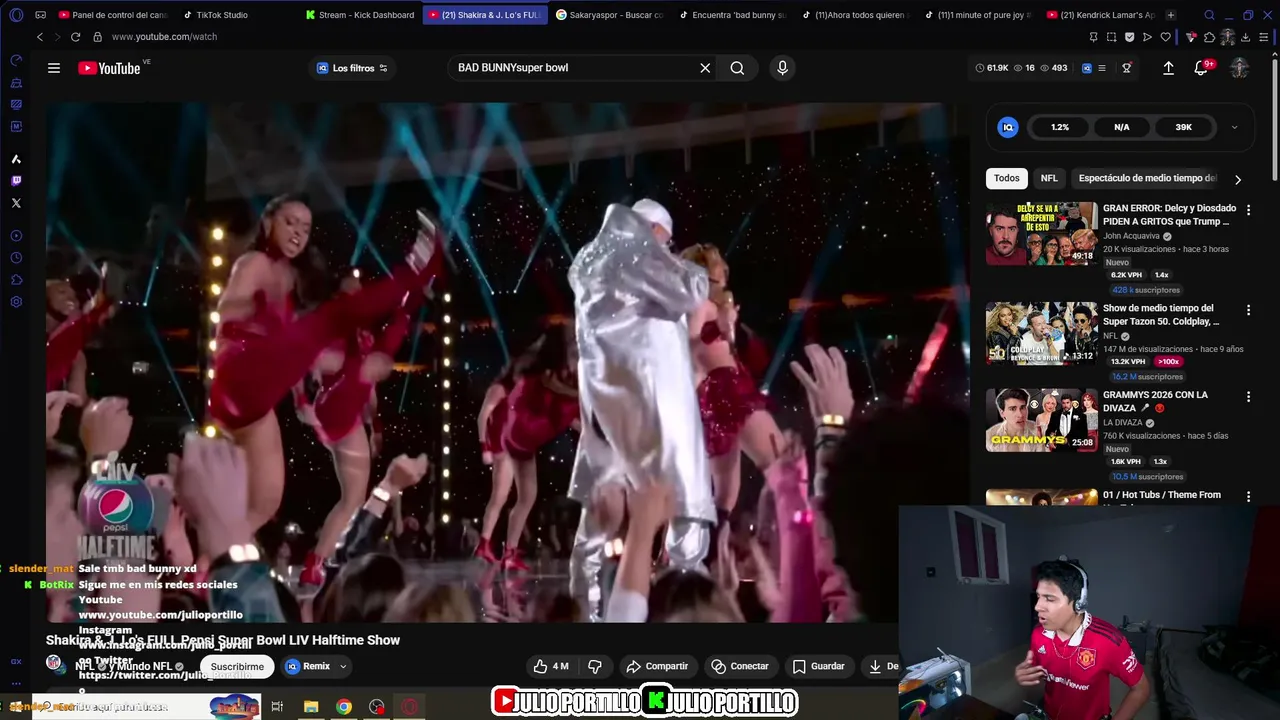Open the browser downloads icon
Screen dimensions: 1280x720
pos(1245,37)
